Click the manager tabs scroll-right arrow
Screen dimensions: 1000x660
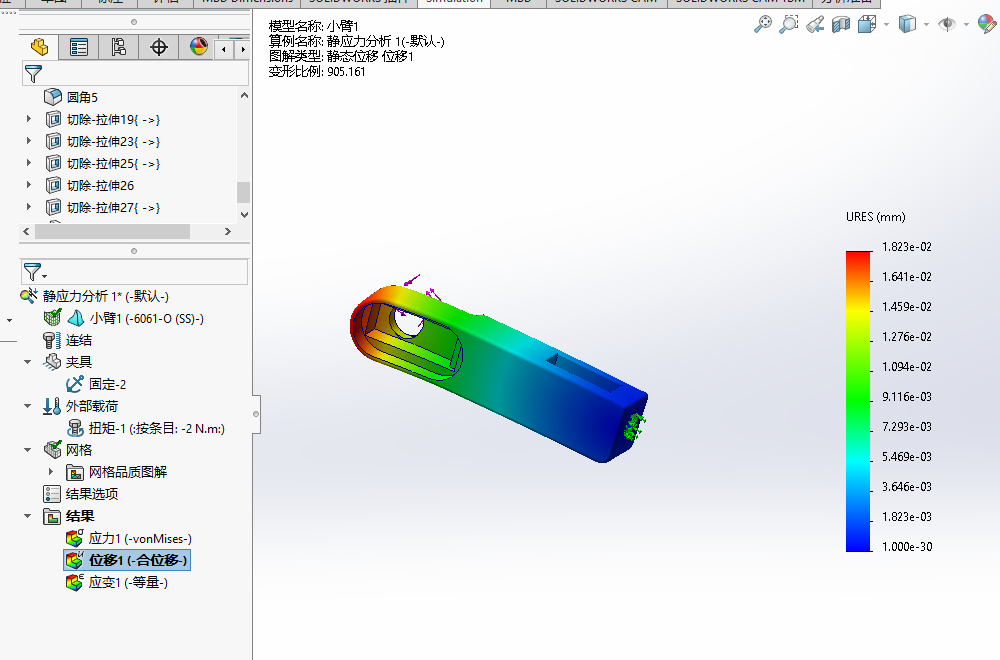242,49
